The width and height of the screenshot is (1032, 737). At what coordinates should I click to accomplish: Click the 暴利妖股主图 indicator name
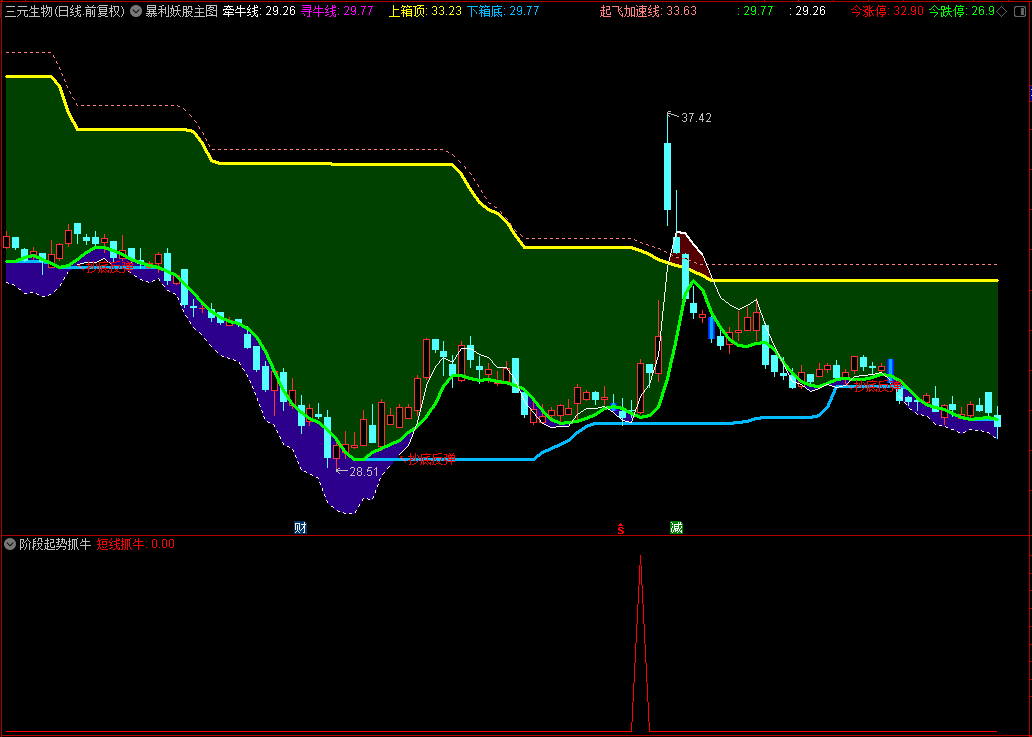coord(181,11)
